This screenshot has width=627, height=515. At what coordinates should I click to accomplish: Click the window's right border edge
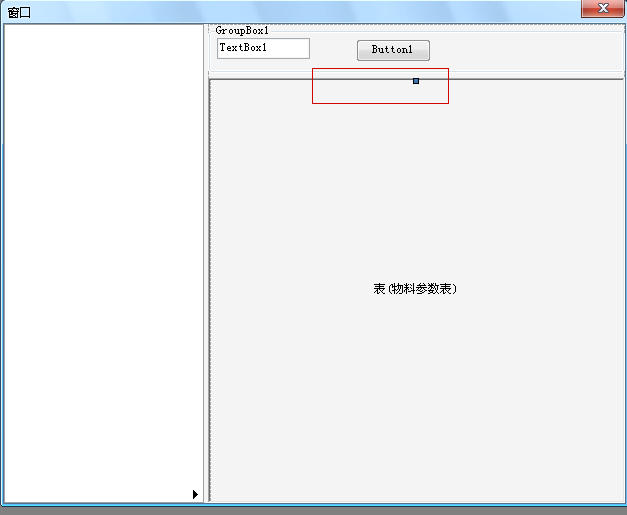pyautogui.click(x=624, y=260)
